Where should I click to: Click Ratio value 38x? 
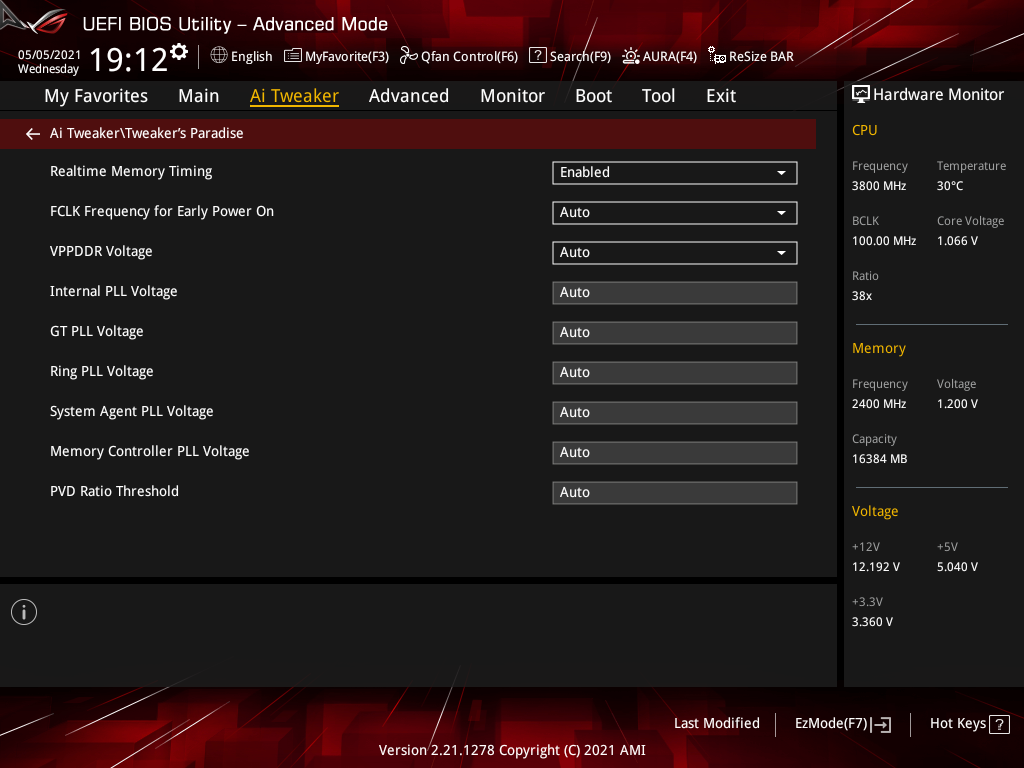pyautogui.click(x=861, y=296)
